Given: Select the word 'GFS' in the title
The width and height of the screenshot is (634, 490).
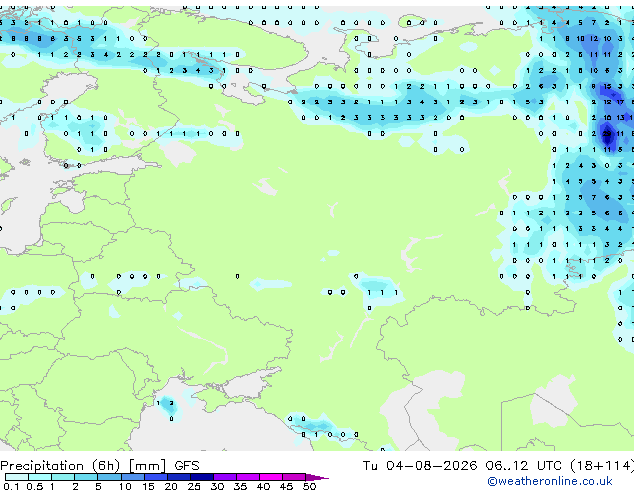Looking at the screenshot, I should 187,466.
